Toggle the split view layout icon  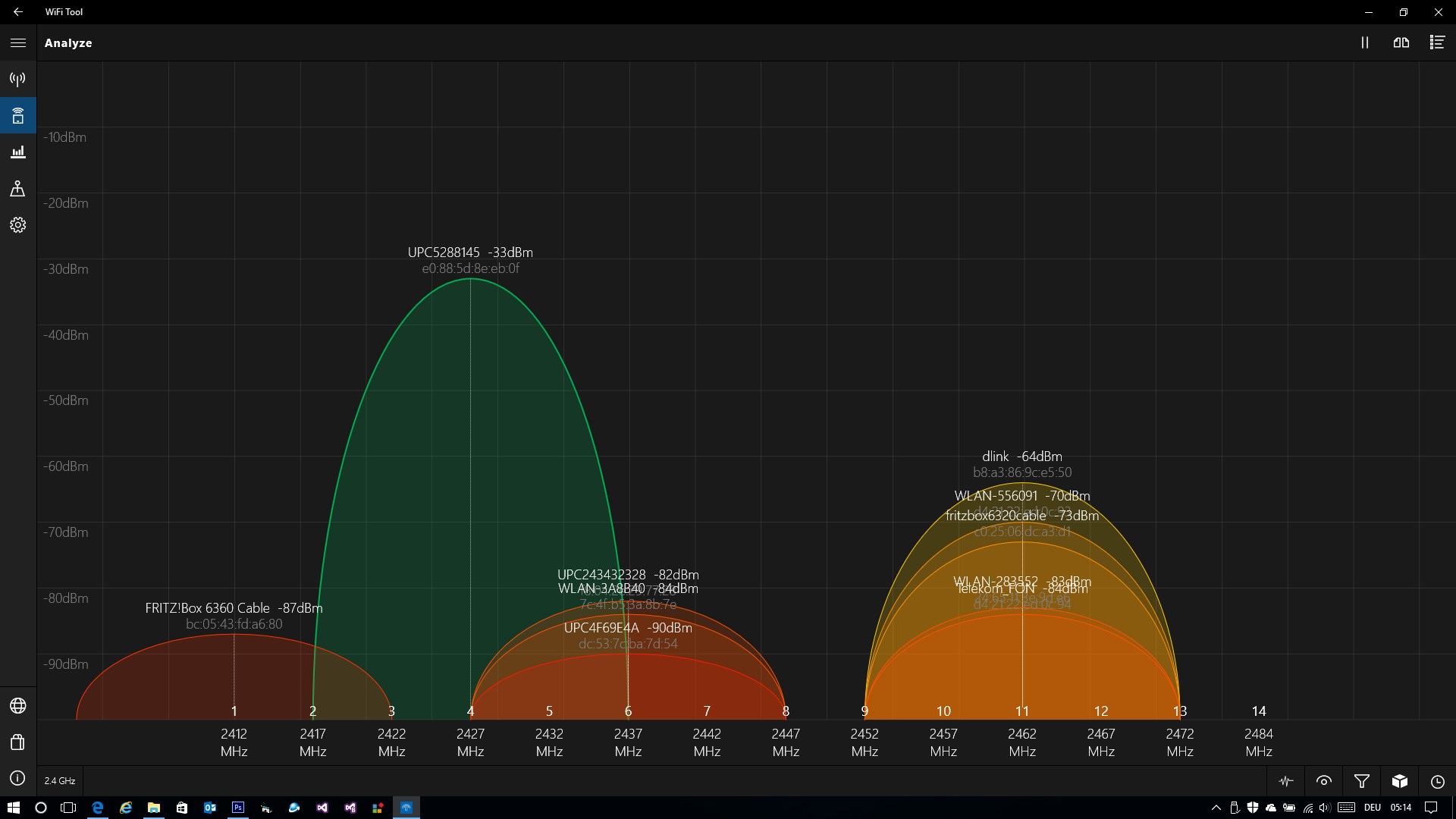coord(1401,43)
